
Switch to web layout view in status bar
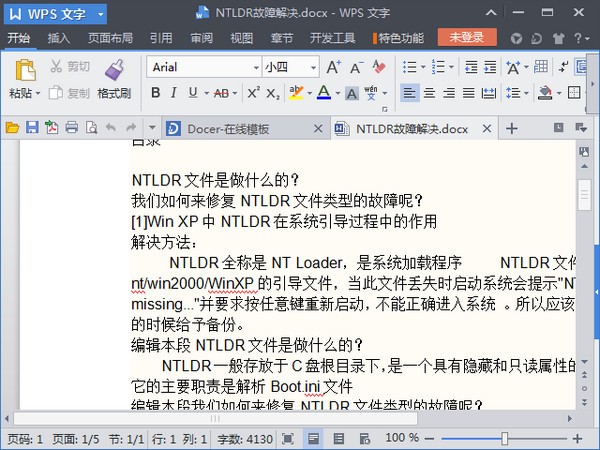364,439
